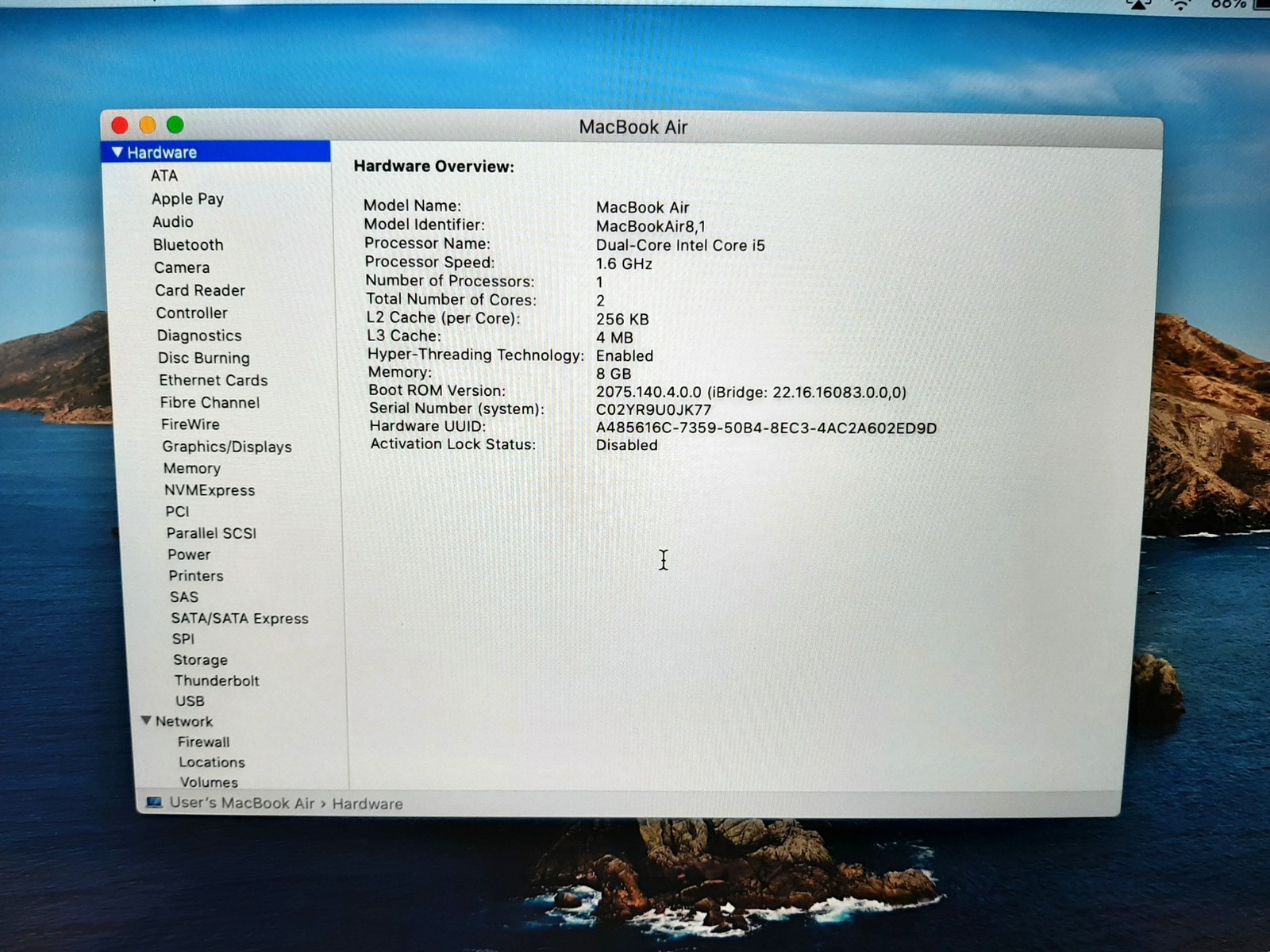Click the Activation Lock Status value Disabled
The image size is (1270, 952).
click(x=626, y=445)
